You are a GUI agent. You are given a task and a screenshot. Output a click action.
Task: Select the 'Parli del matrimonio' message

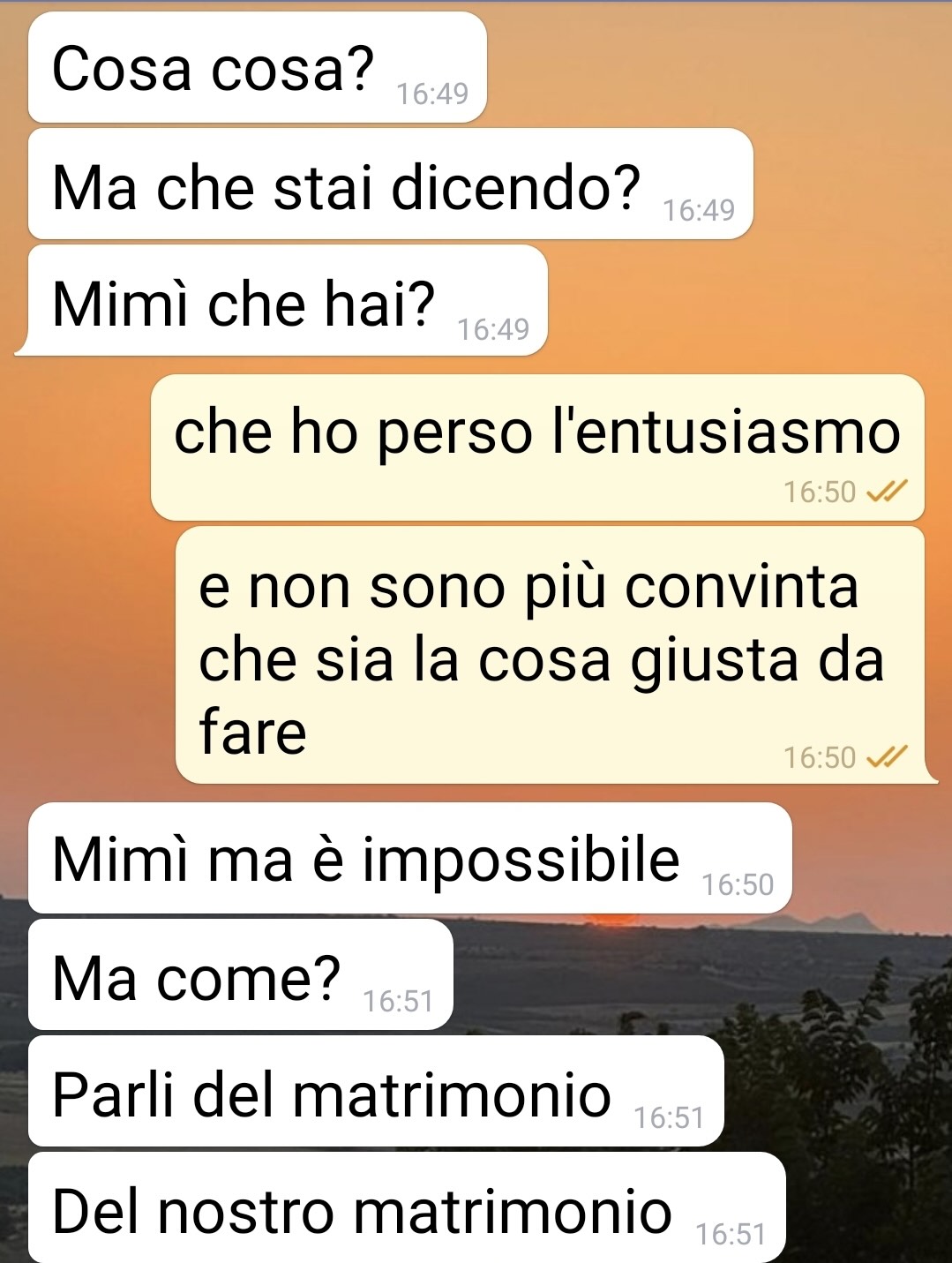click(x=376, y=1091)
